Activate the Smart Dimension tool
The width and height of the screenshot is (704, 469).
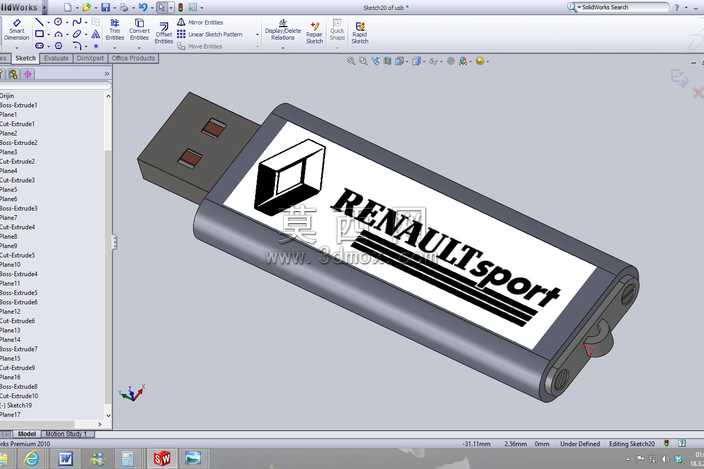16,31
